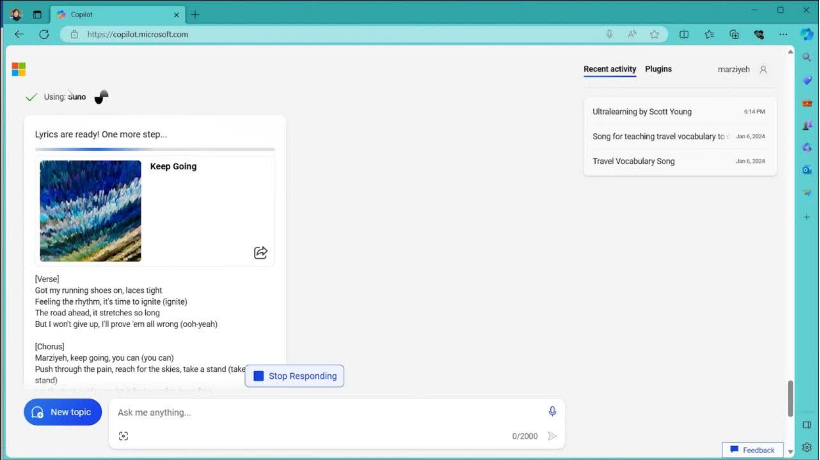Open browser profile avatar
Image resolution: width=820 pixels, height=460 pixels.
click(16, 15)
